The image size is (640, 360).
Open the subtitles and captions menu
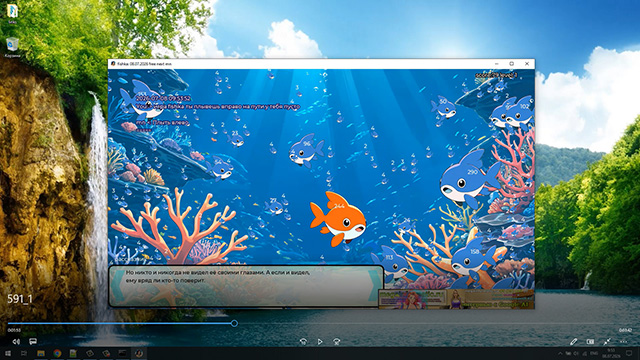pyautogui.click(x=33, y=341)
